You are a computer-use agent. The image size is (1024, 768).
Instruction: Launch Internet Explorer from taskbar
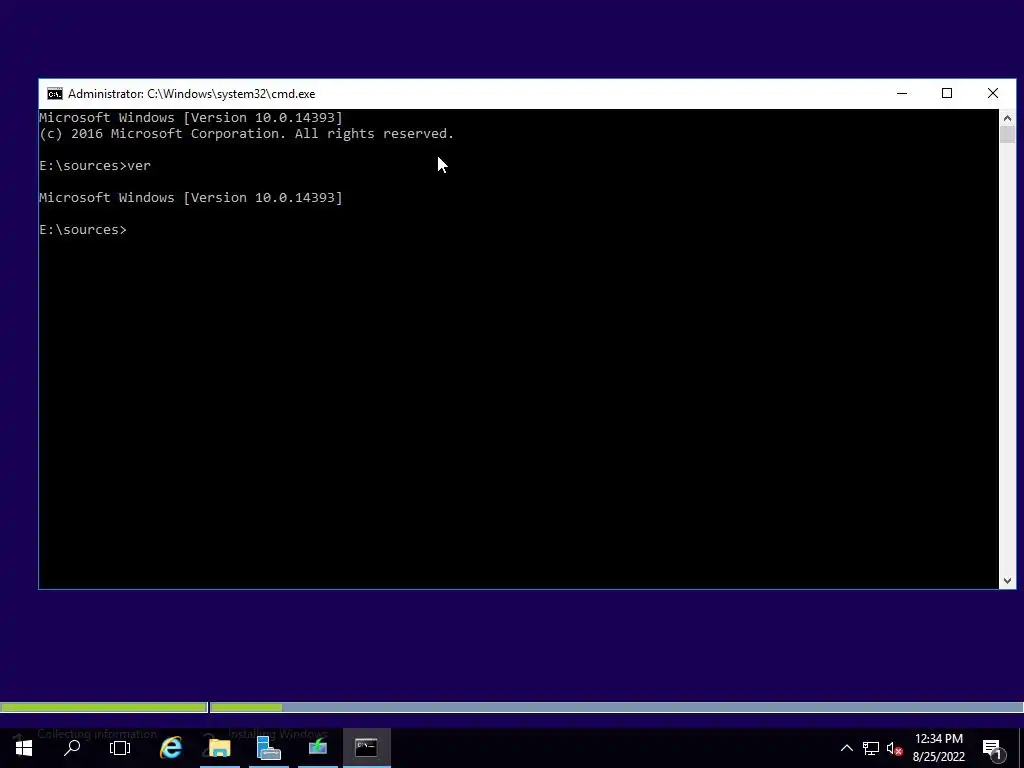171,748
